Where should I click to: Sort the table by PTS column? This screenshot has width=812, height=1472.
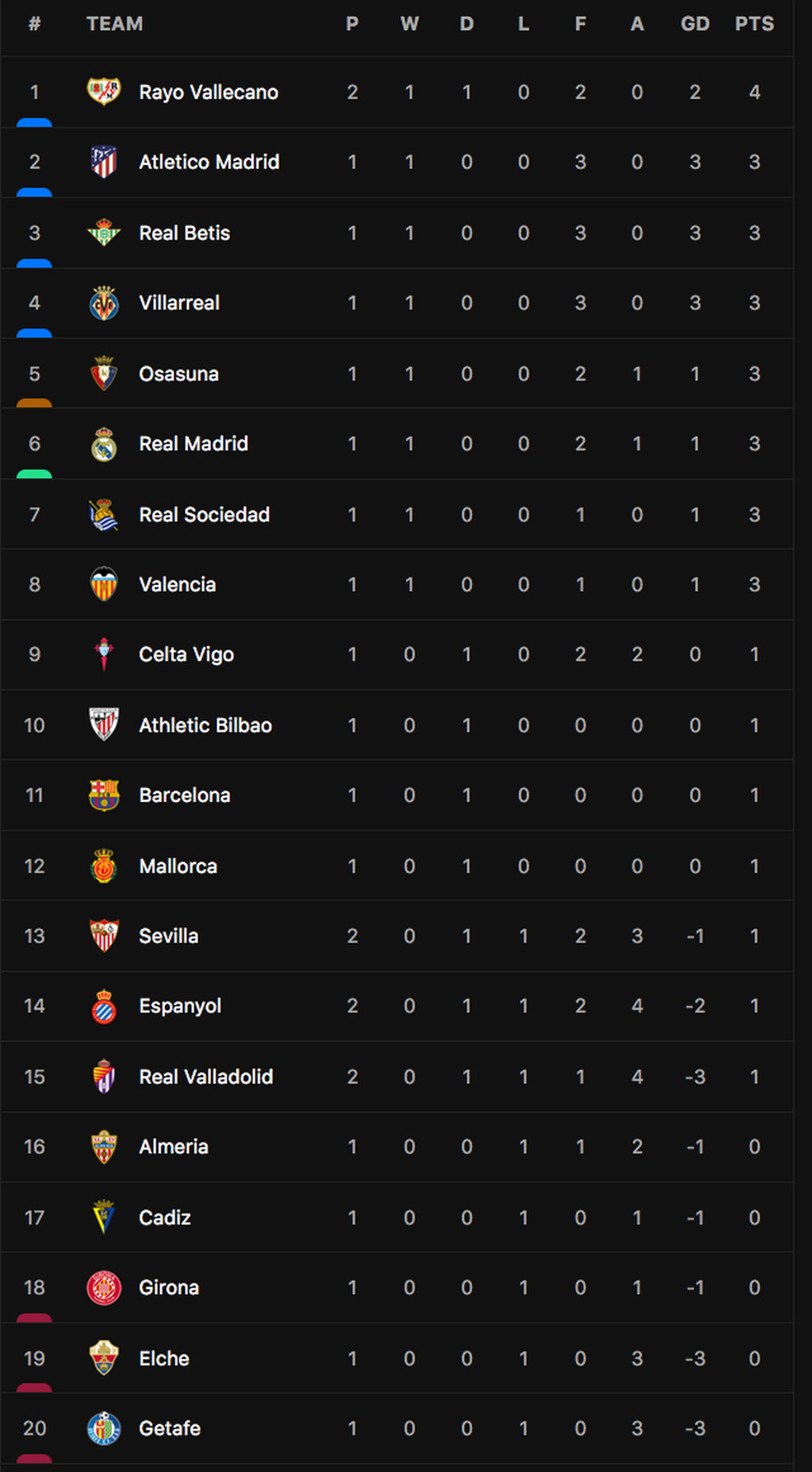(x=754, y=24)
